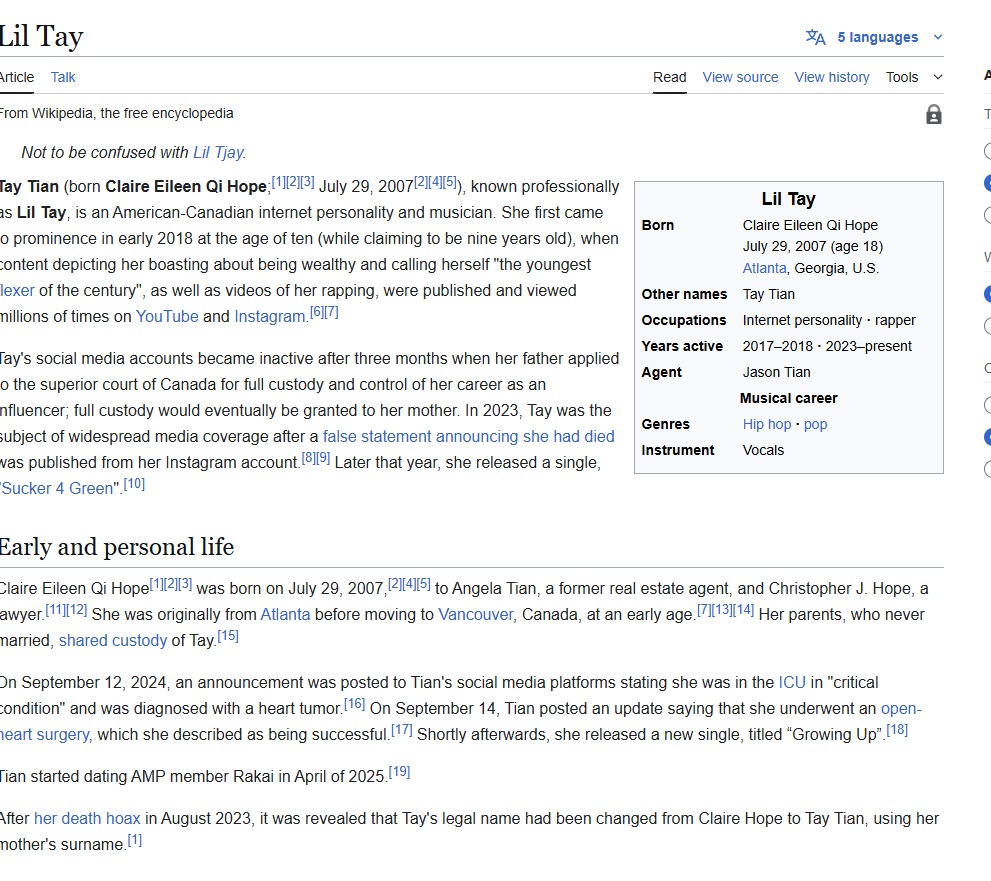Click the Years active label
The image size is (991, 881).
pos(682,346)
